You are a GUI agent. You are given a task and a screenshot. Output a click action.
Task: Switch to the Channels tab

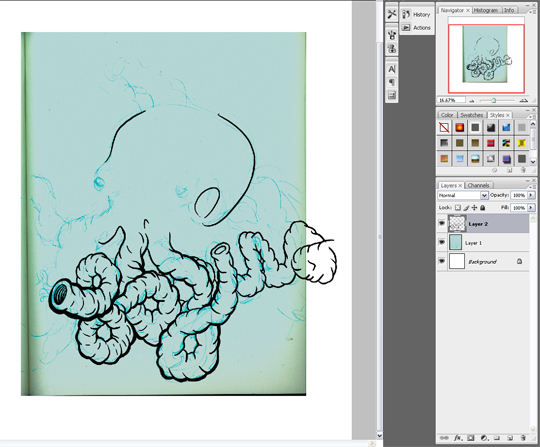479,185
